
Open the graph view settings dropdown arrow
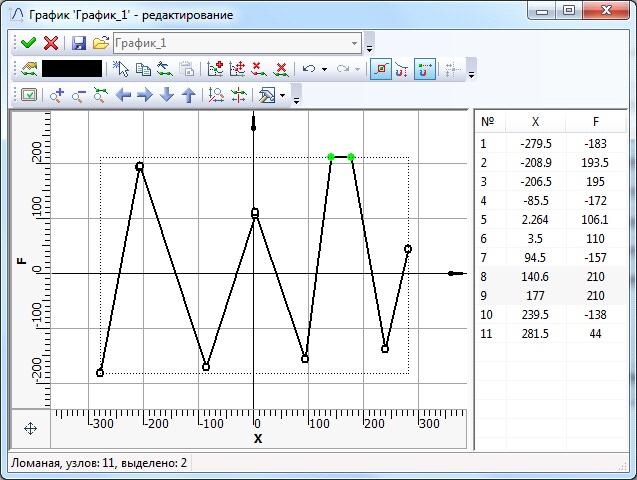283,96
